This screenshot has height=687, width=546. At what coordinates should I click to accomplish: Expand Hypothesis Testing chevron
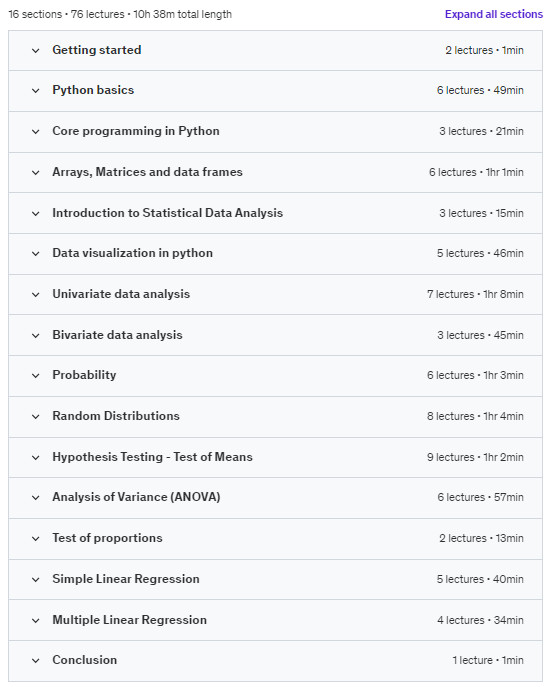(x=35, y=458)
